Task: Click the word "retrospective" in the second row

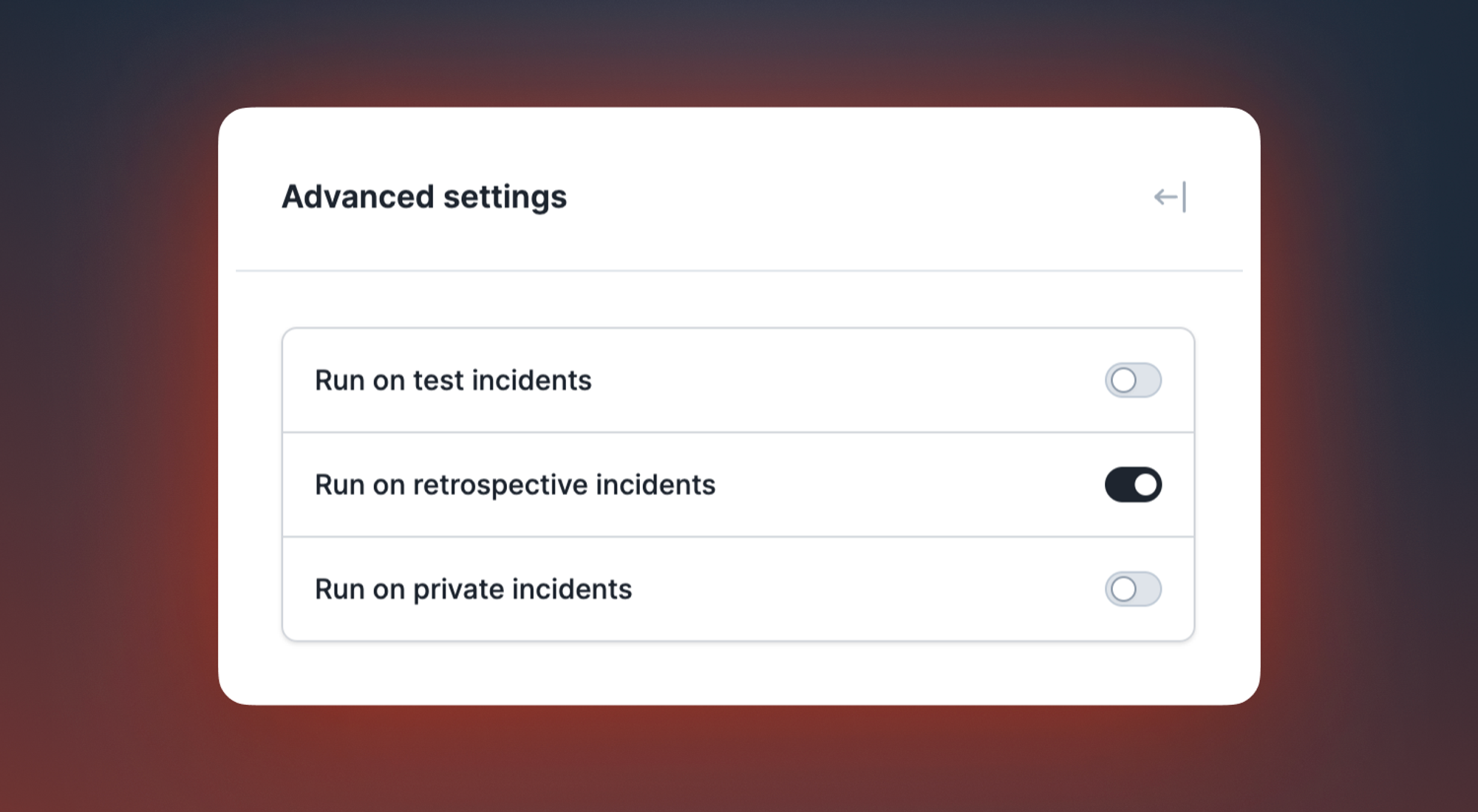Action: click(500, 485)
